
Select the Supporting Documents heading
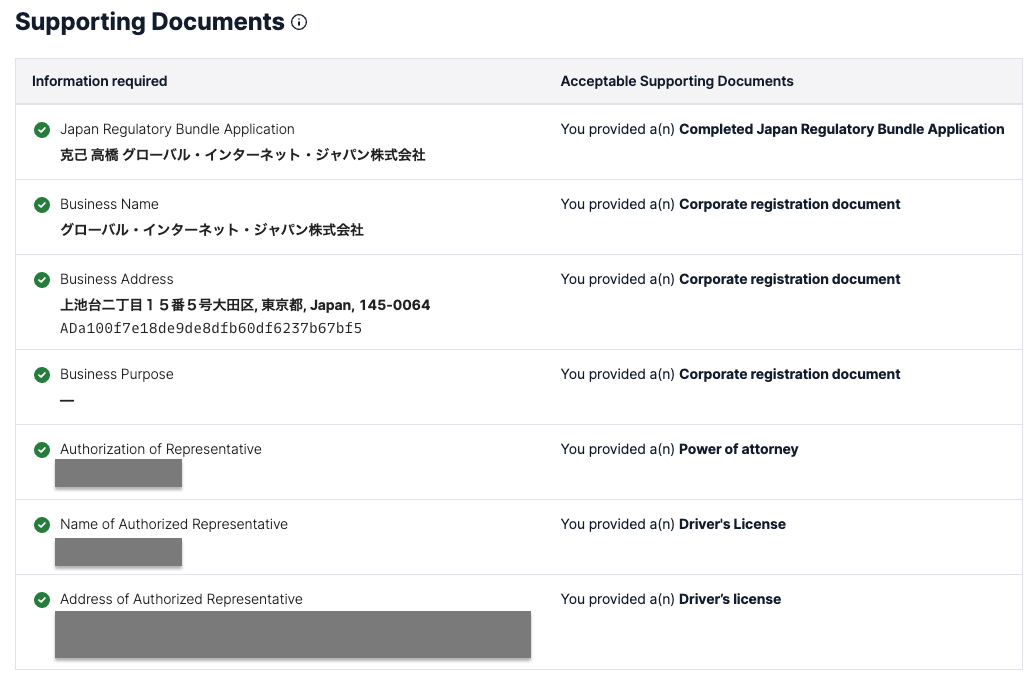click(150, 22)
